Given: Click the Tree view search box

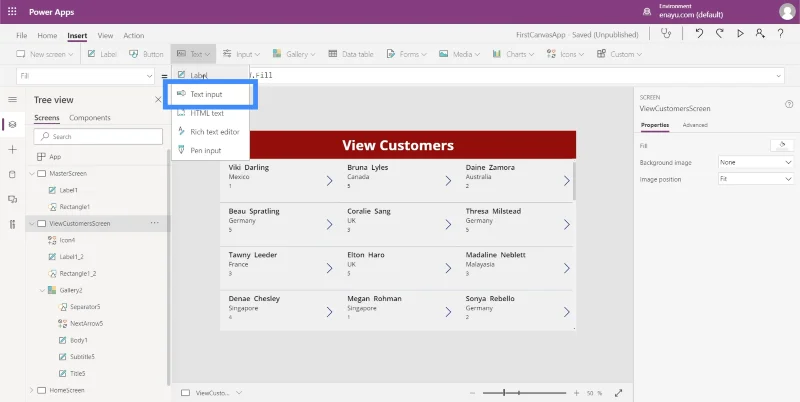Looking at the screenshot, I should coord(98,136).
